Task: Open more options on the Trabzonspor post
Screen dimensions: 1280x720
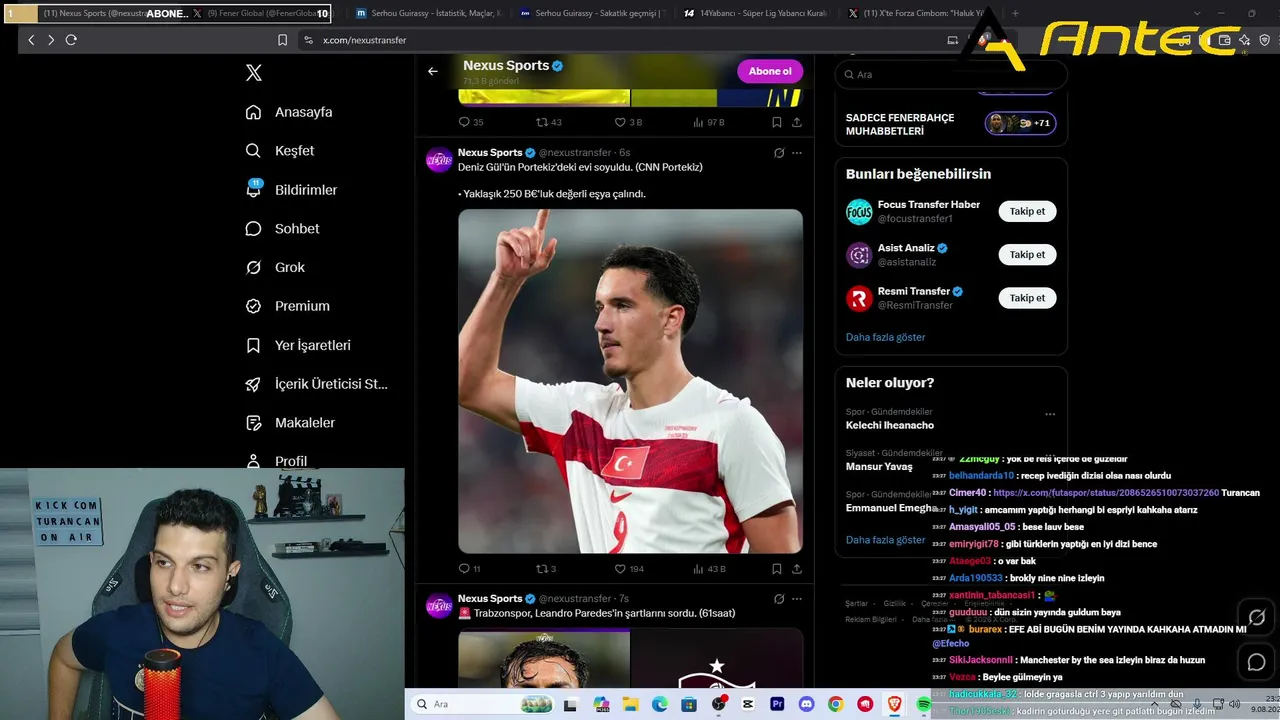Action: click(x=797, y=599)
